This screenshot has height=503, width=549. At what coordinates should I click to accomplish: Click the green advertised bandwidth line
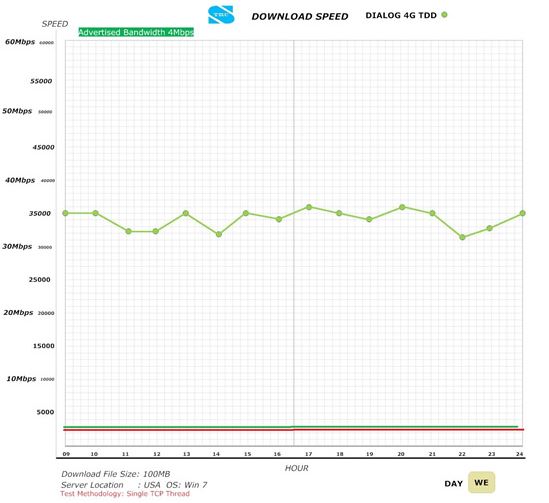291,427
